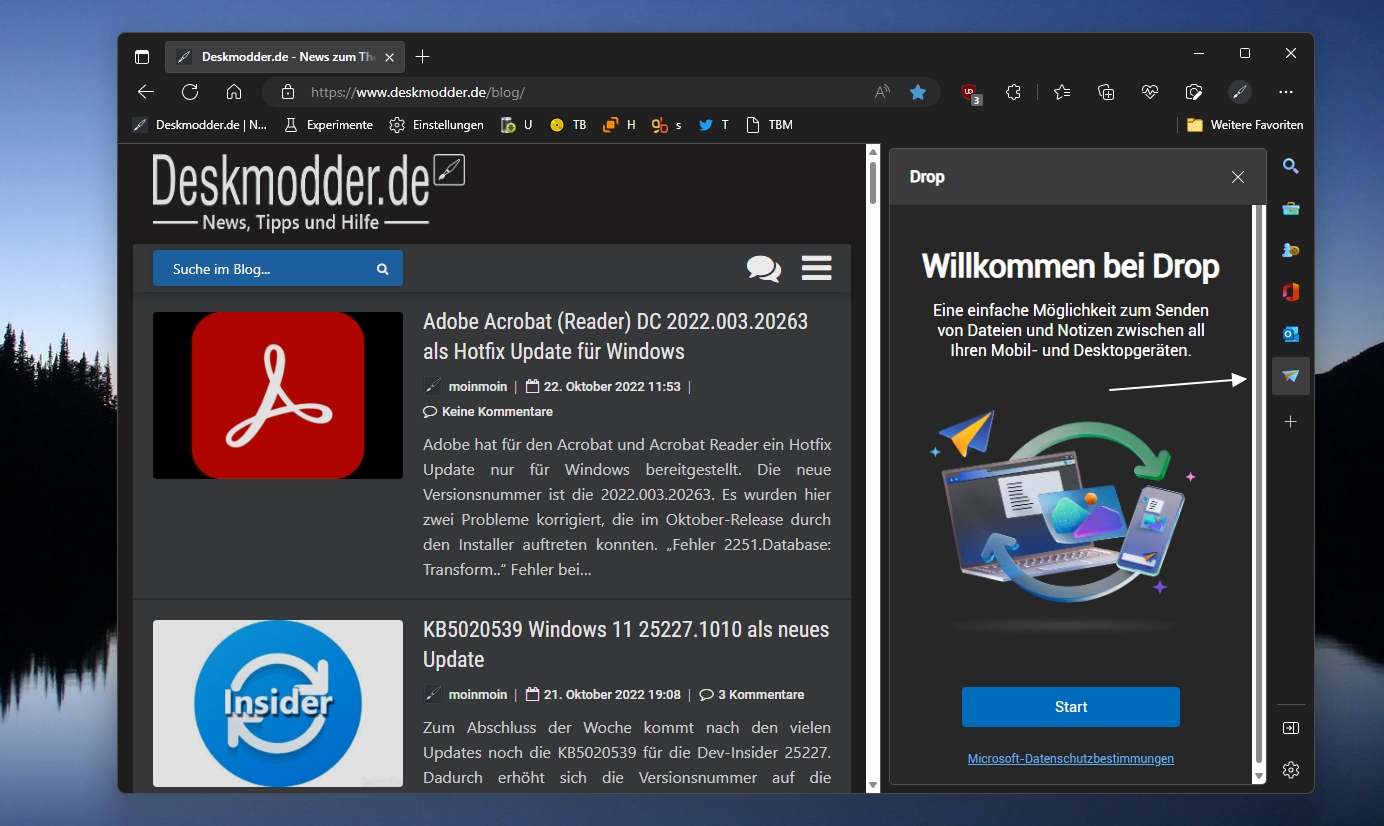
Task: Open the Einstellungen bookmark
Action: click(436, 125)
